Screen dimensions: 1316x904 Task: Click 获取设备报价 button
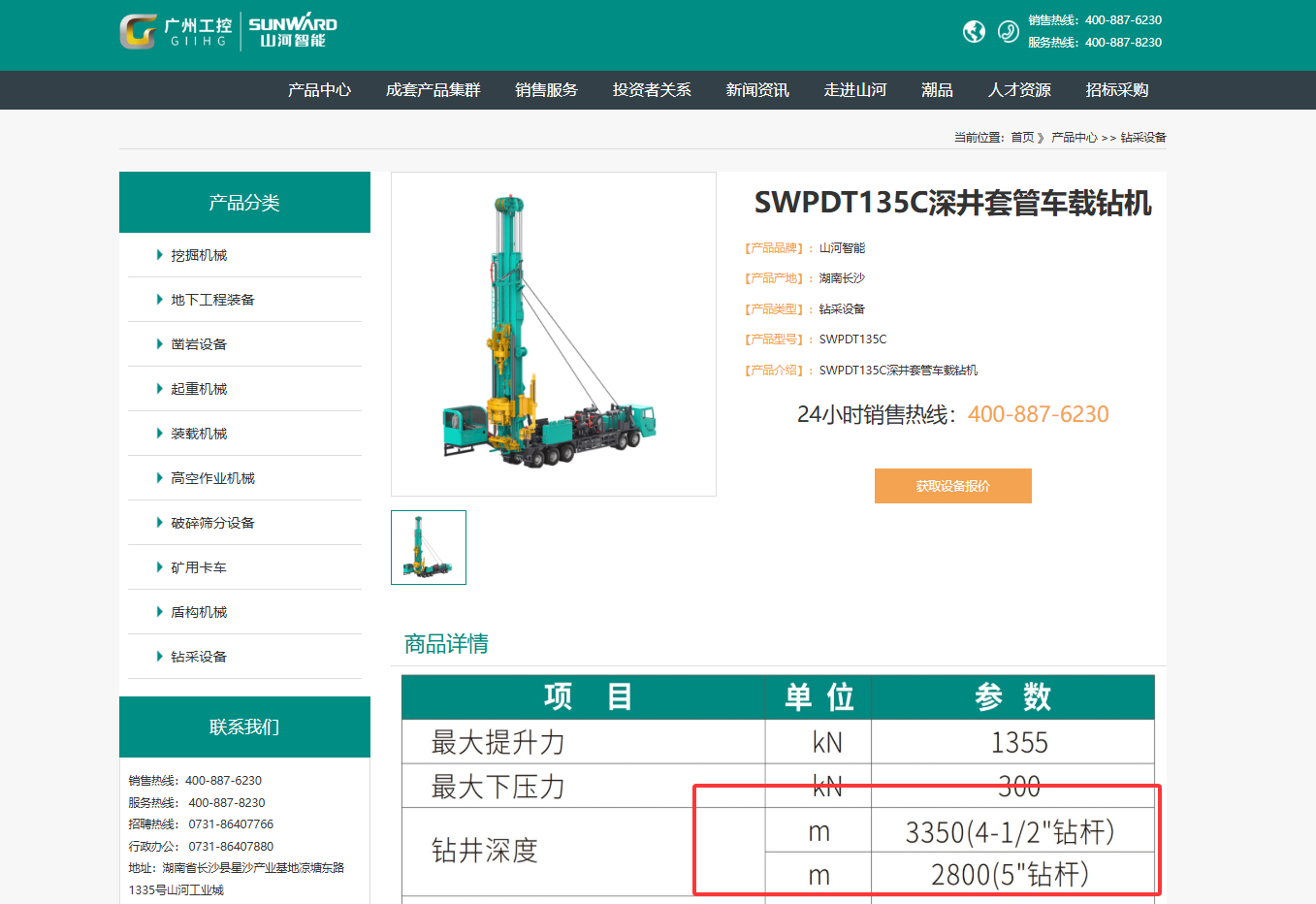coord(953,486)
